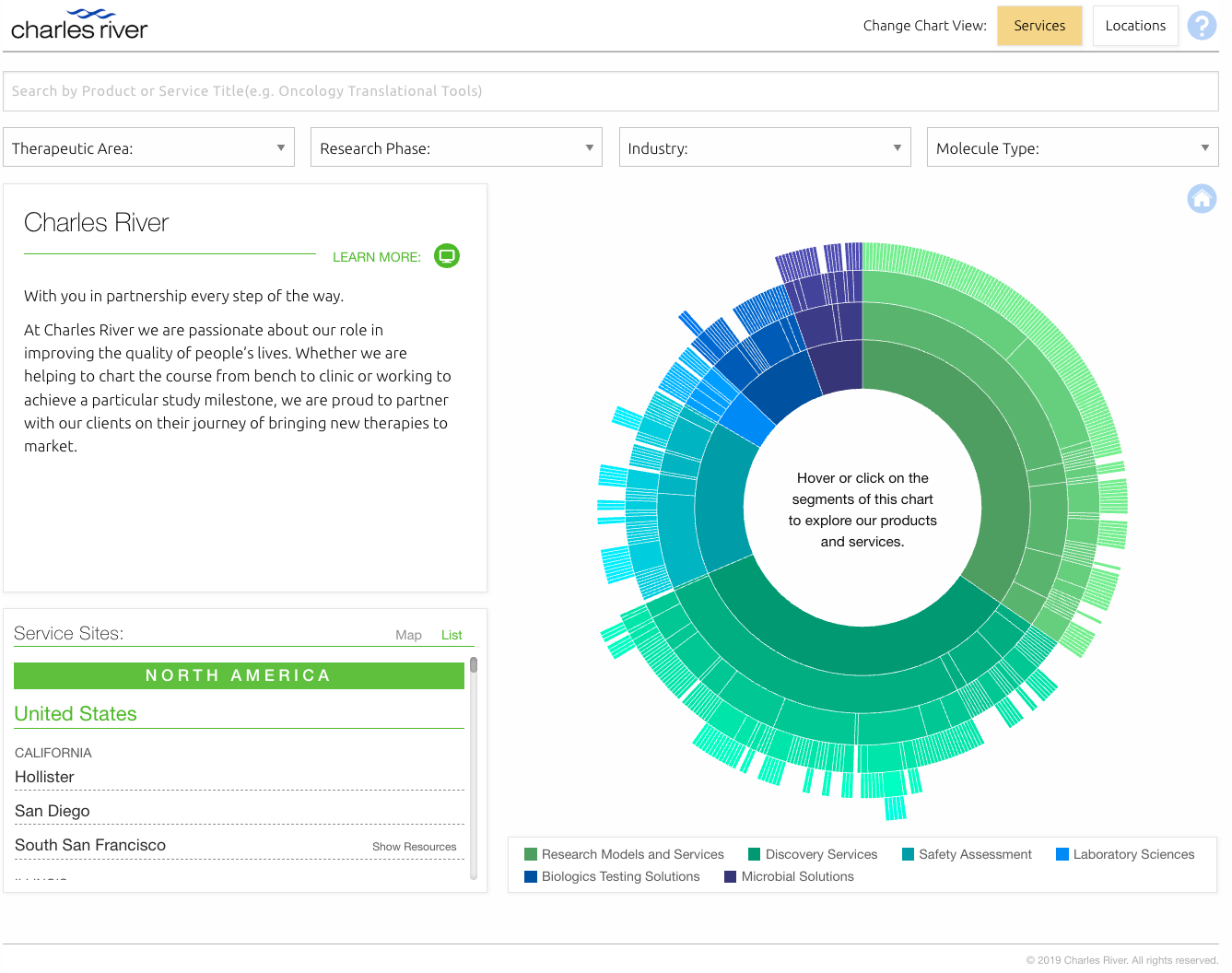The image size is (1232, 973).
Task: Switch Service Sites to Map view
Action: click(408, 635)
